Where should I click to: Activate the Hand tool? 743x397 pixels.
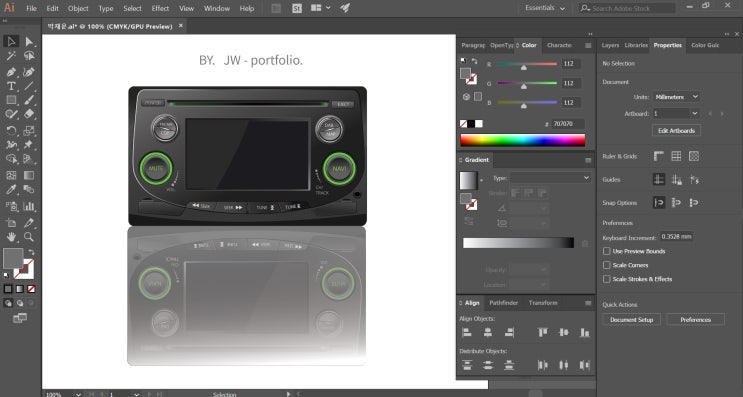coord(11,236)
